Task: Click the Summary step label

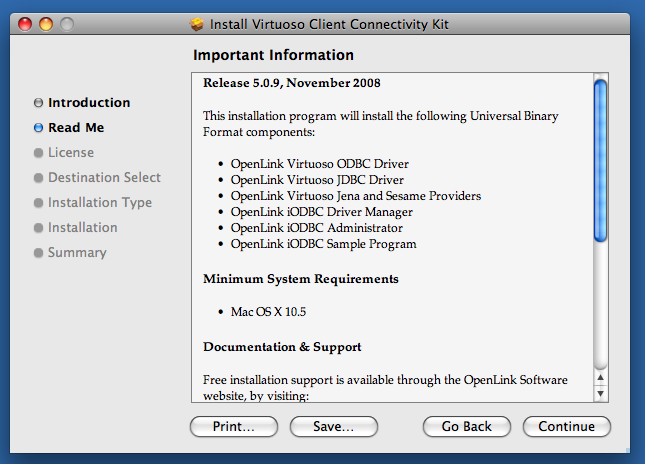Action: pyautogui.click(x=77, y=253)
